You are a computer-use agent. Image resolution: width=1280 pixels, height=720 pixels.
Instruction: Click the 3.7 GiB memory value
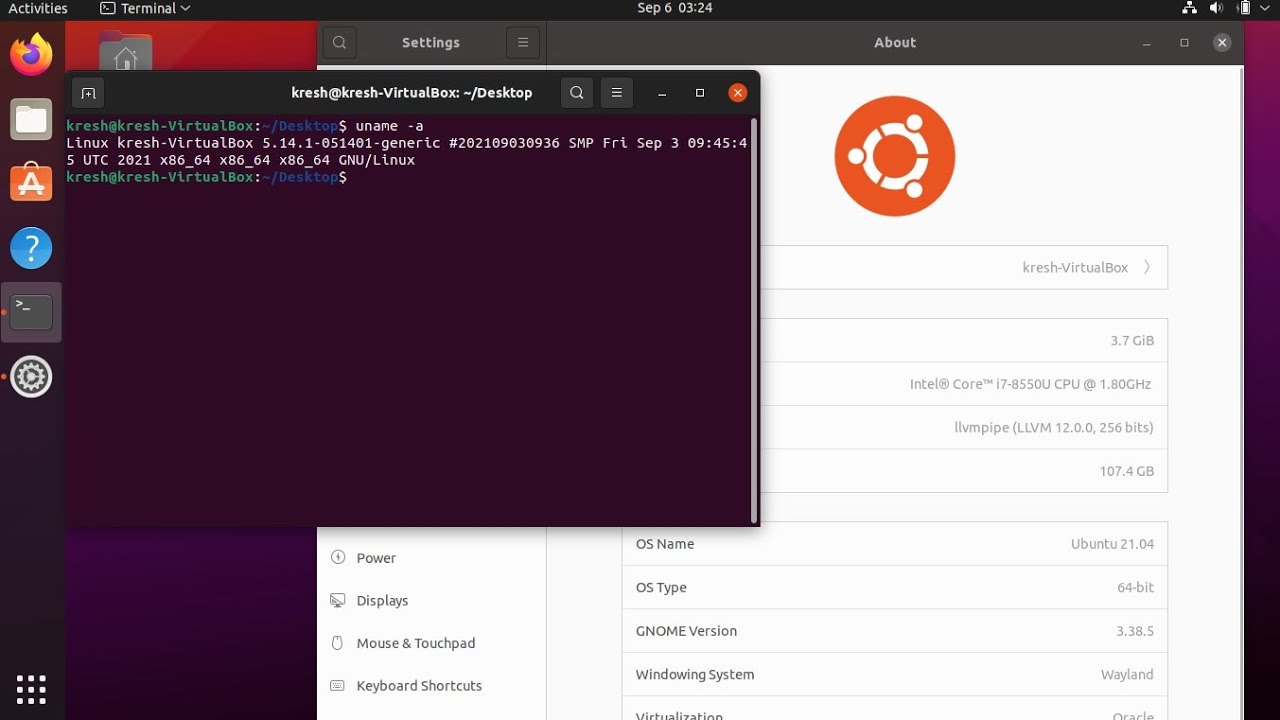(1132, 341)
